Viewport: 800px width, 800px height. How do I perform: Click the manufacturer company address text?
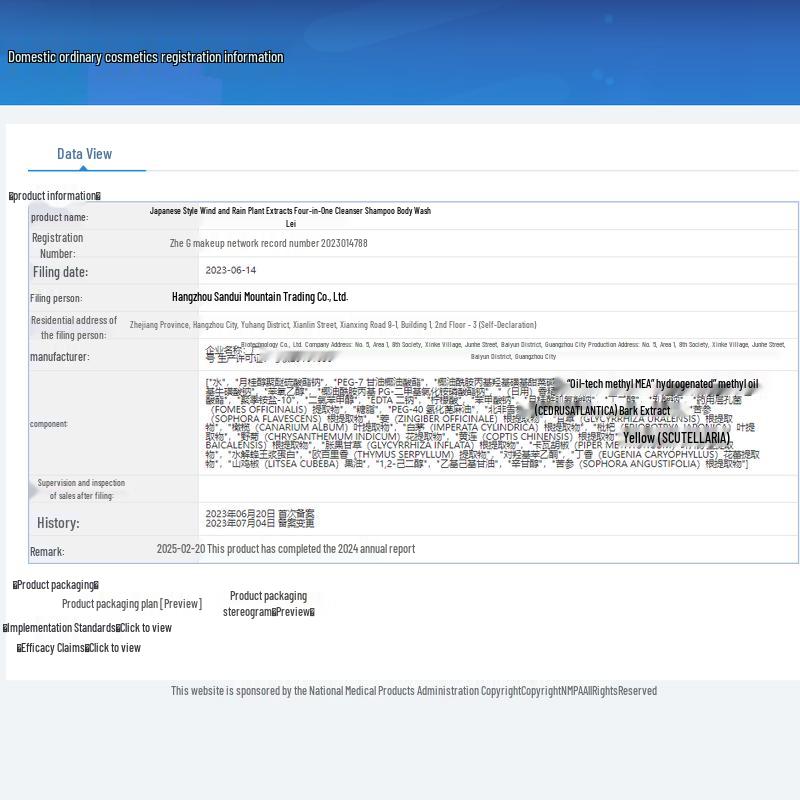click(x=513, y=351)
